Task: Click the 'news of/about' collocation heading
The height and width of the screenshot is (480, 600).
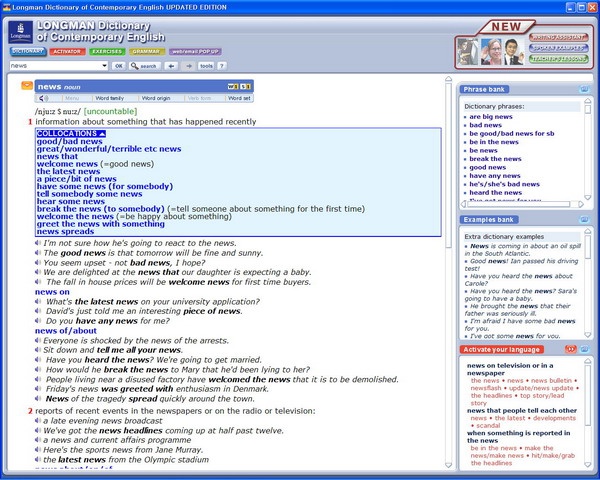Action: [66, 331]
